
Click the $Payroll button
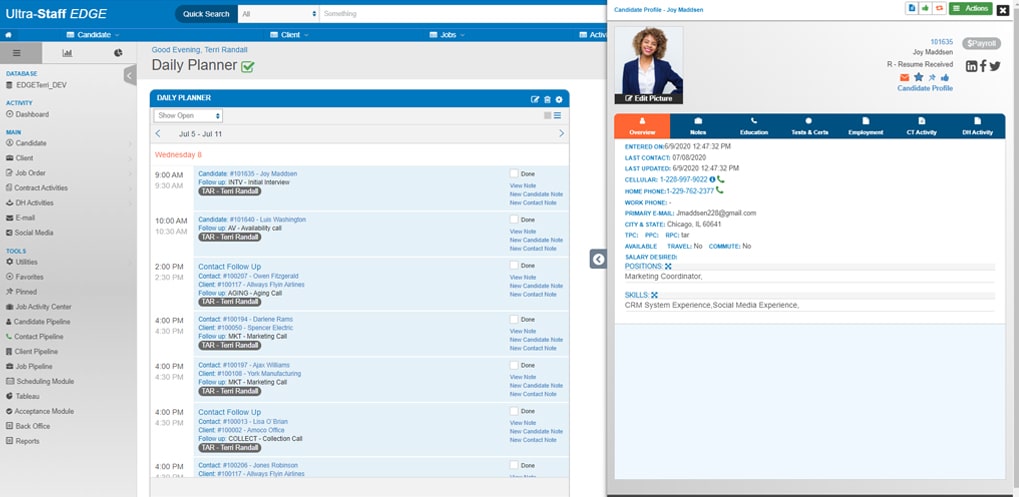(x=981, y=44)
